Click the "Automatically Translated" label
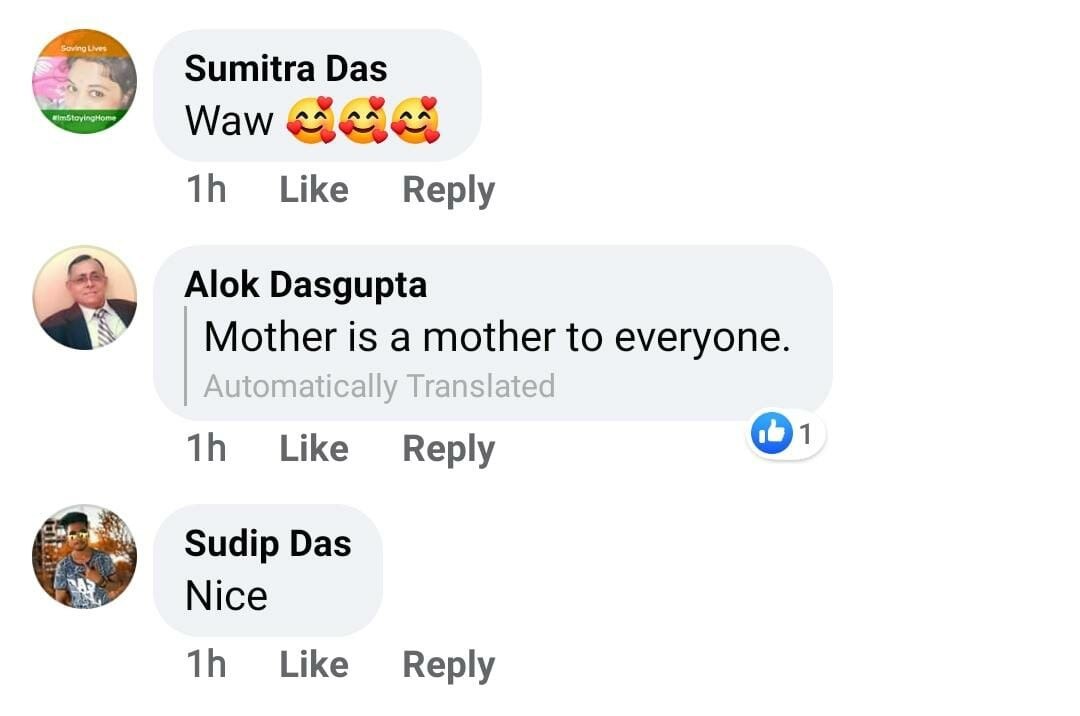 point(379,386)
